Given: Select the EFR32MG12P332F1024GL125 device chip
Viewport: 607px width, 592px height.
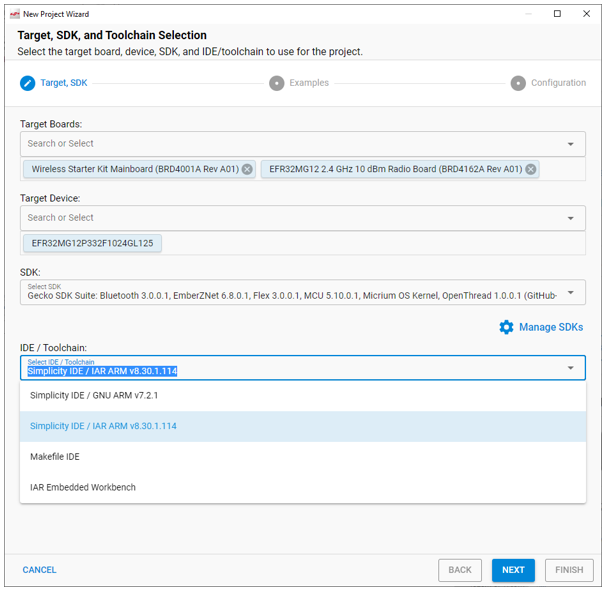Looking at the screenshot, I should pyautogui.click(x=93, y=244).
